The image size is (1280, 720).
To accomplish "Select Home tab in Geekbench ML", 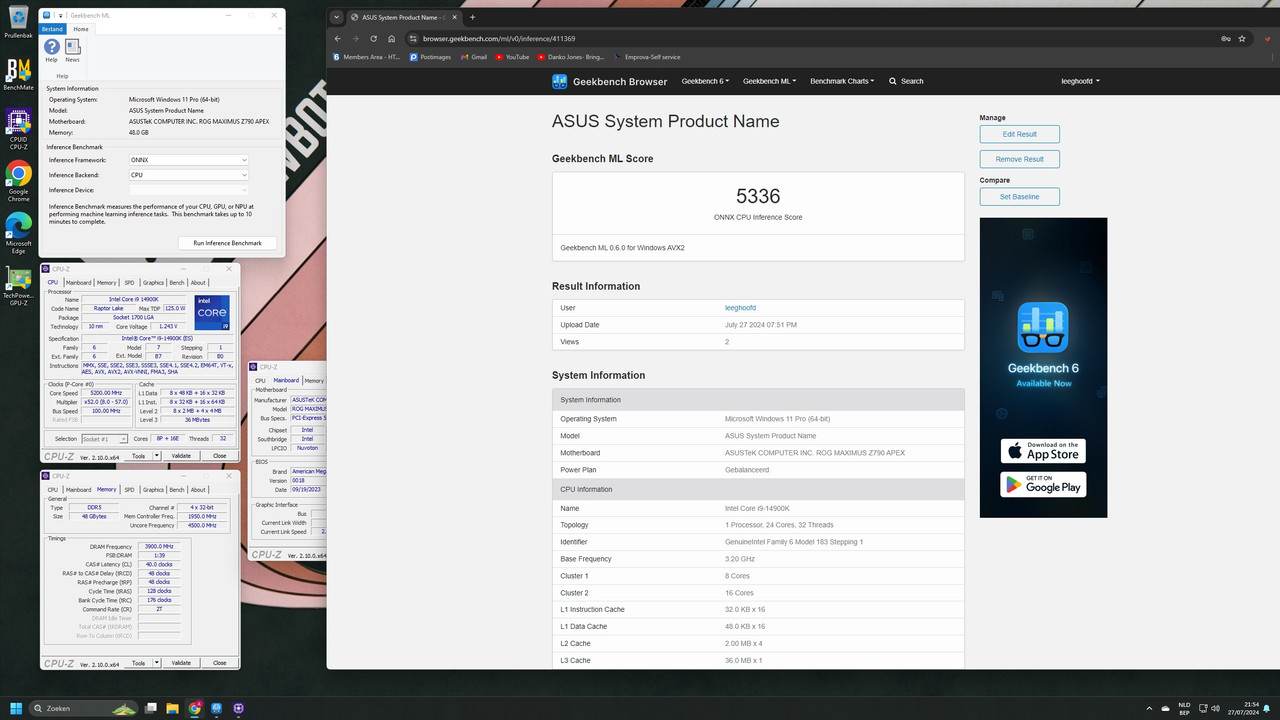I will pos(81,29).
